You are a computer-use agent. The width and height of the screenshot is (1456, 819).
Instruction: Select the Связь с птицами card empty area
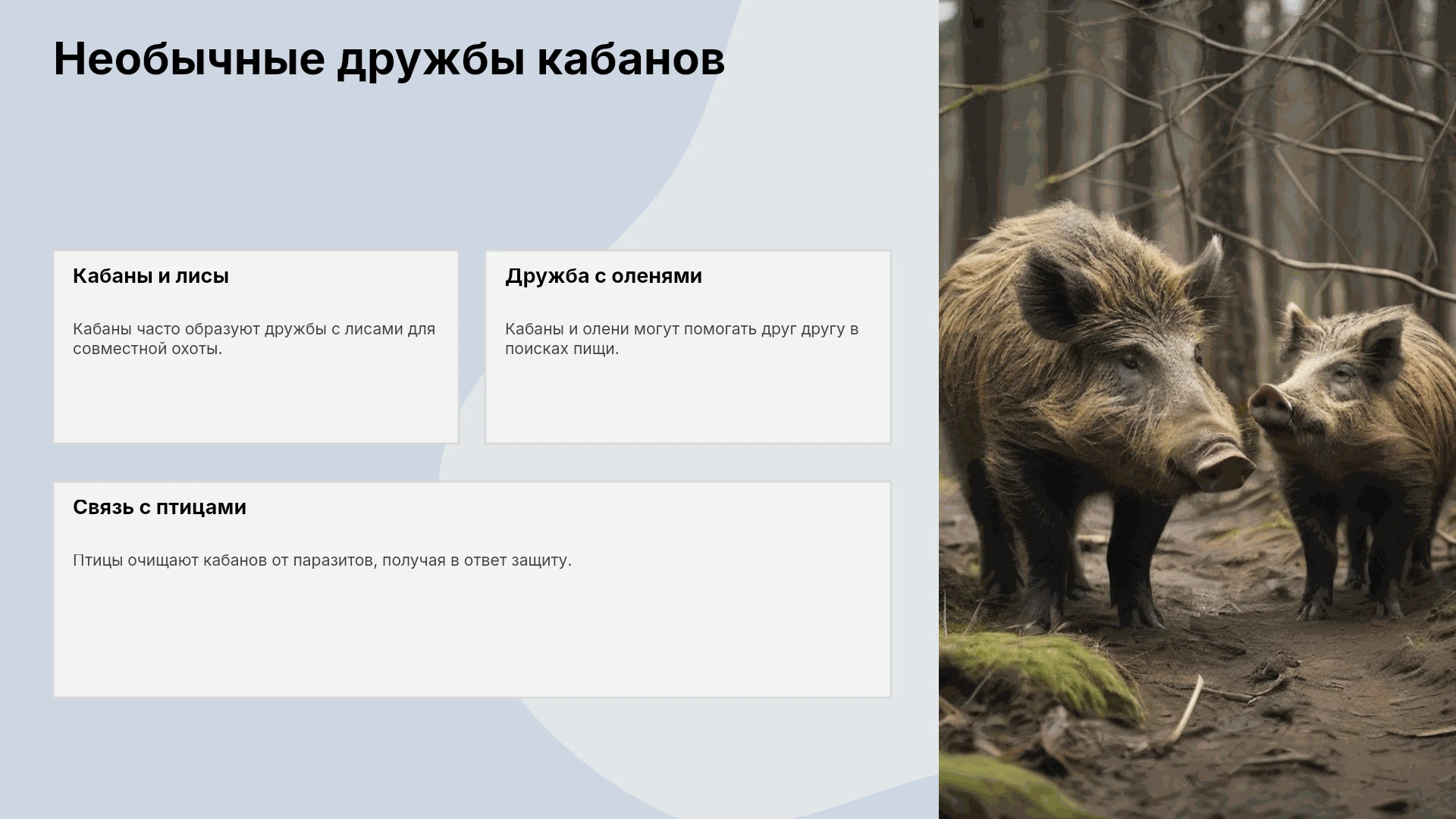[x=472, y=637]
